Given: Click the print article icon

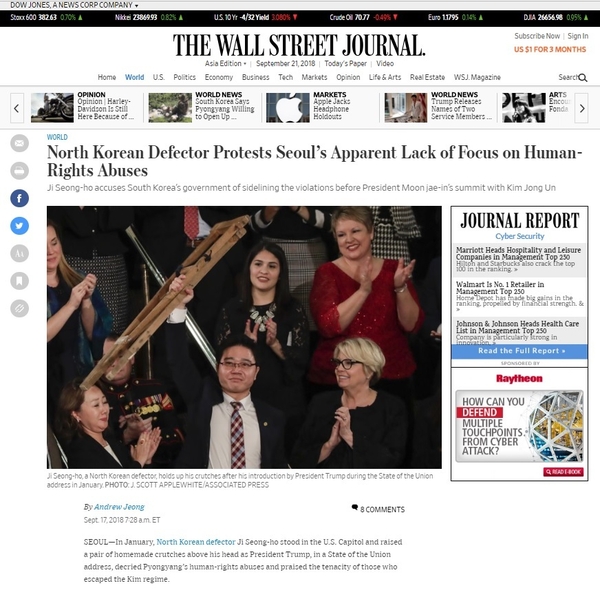Looking at the screenshot, I should (x=20, y=171).
